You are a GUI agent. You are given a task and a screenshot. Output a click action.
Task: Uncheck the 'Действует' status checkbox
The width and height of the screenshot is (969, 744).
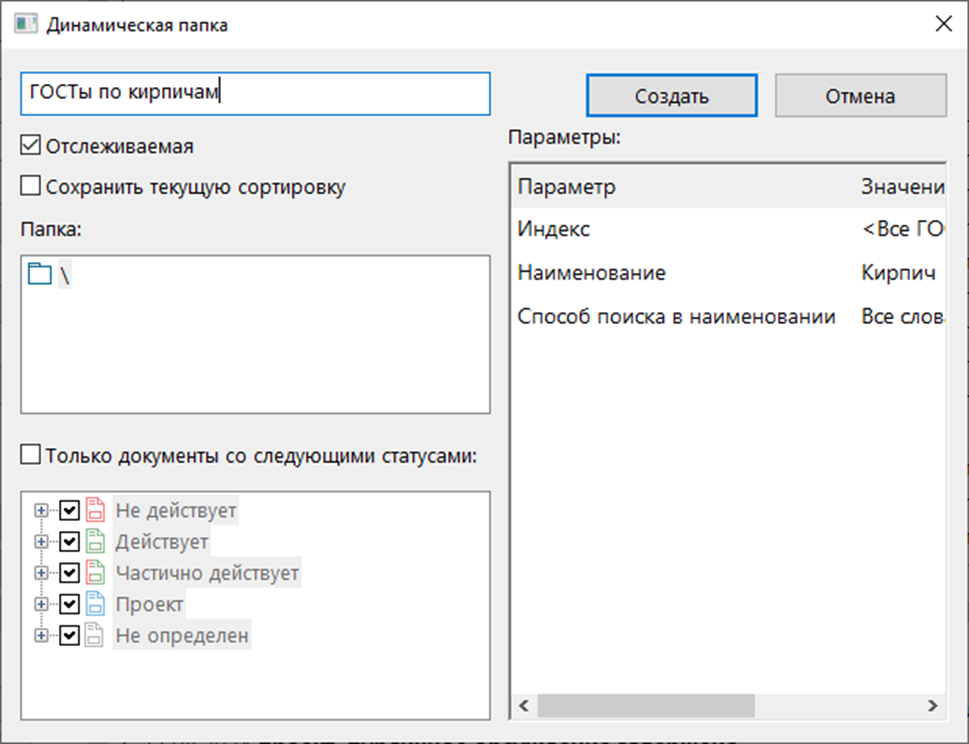pos(69,542)
